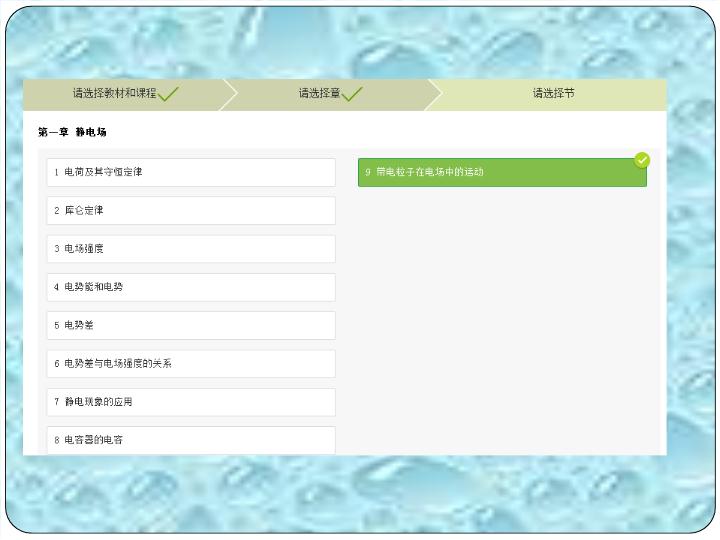720x540 pixels.
Task: Select section 8 电容器的电容
Action: 191,440
